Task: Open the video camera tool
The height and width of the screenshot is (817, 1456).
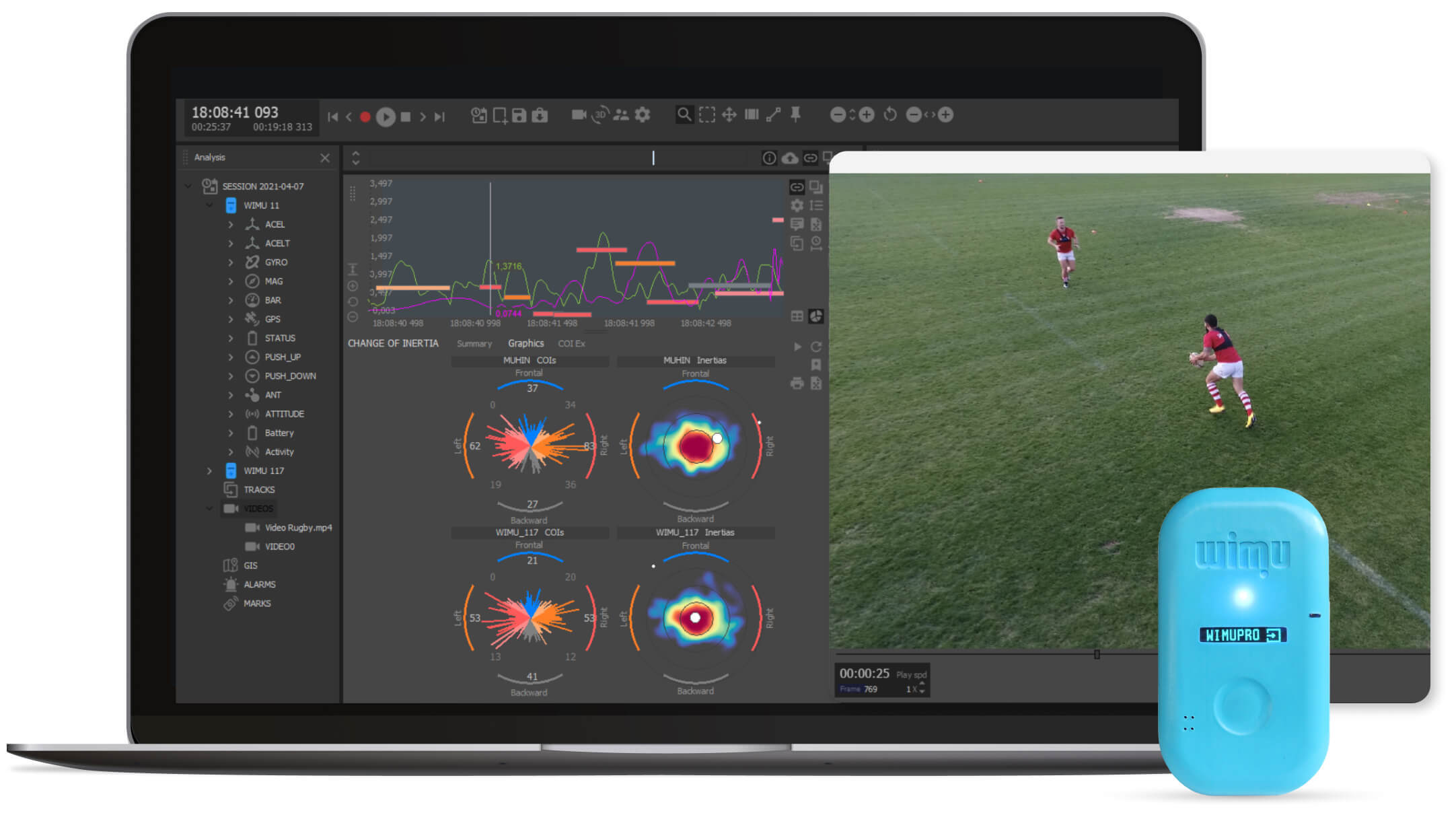Action: (578, 115)
